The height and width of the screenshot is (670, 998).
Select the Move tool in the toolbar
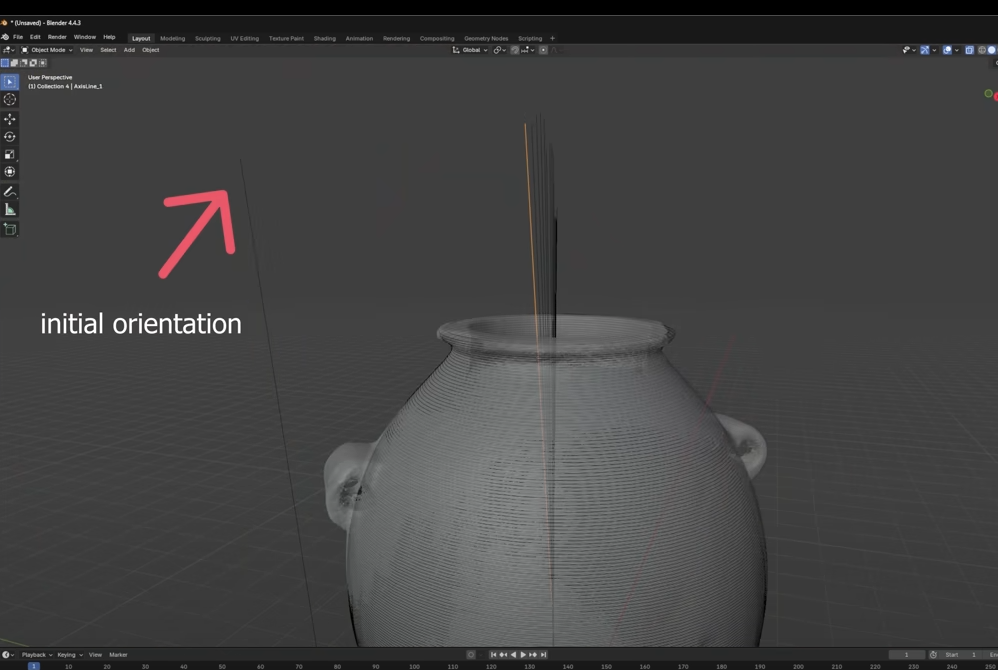pyautogui.click(x=10, y=119)
